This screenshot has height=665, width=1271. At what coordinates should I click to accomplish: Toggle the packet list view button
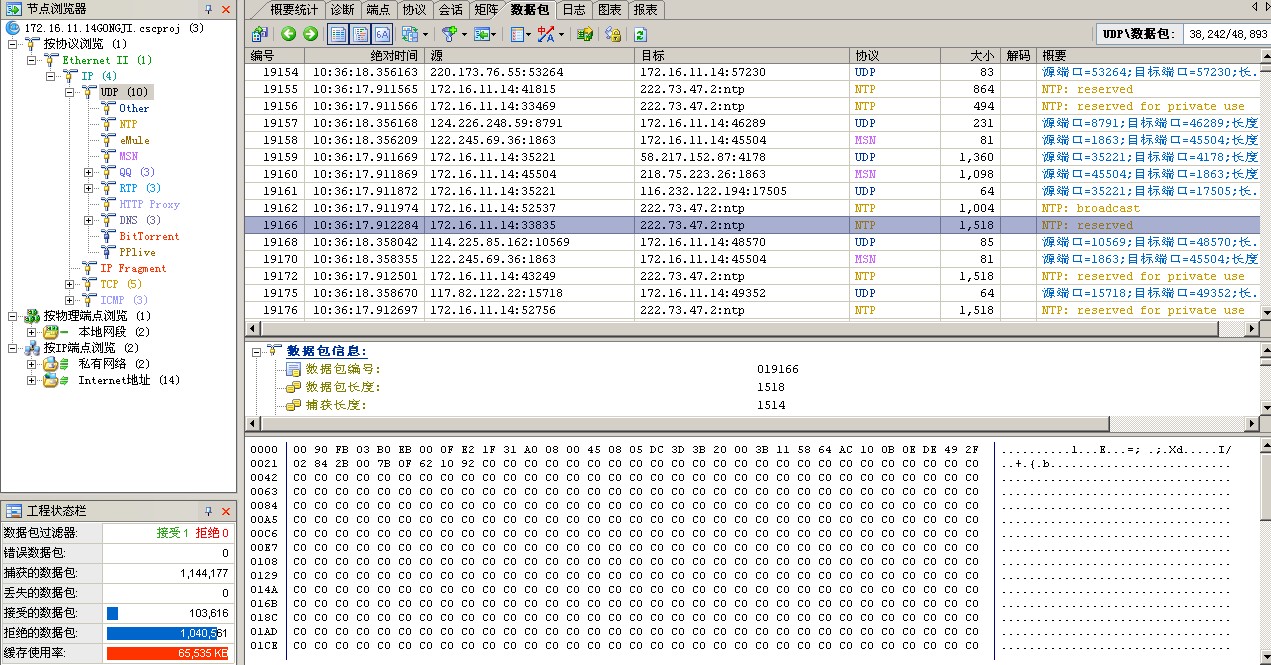point(338,34)
